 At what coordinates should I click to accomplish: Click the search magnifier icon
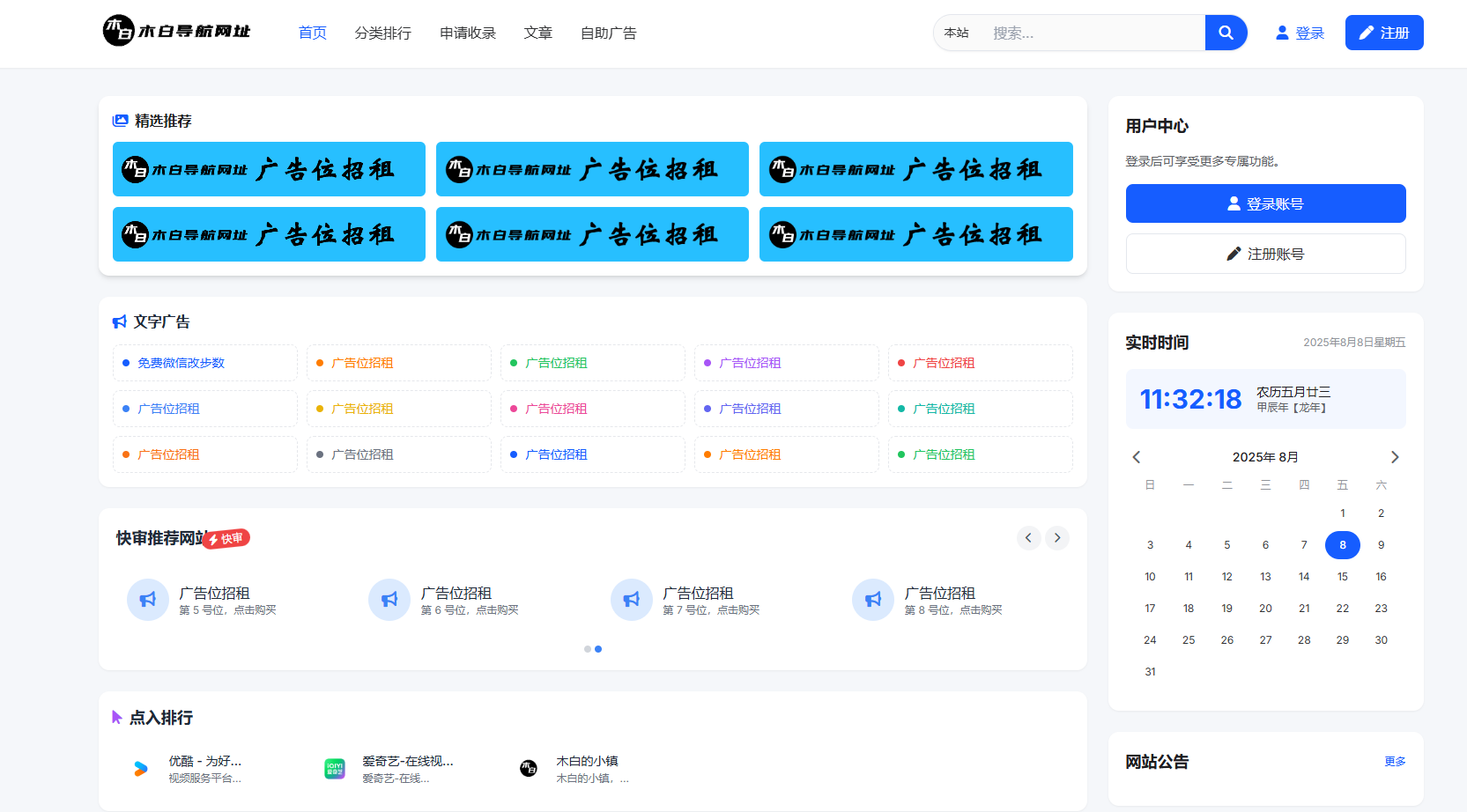point(1226,33)
